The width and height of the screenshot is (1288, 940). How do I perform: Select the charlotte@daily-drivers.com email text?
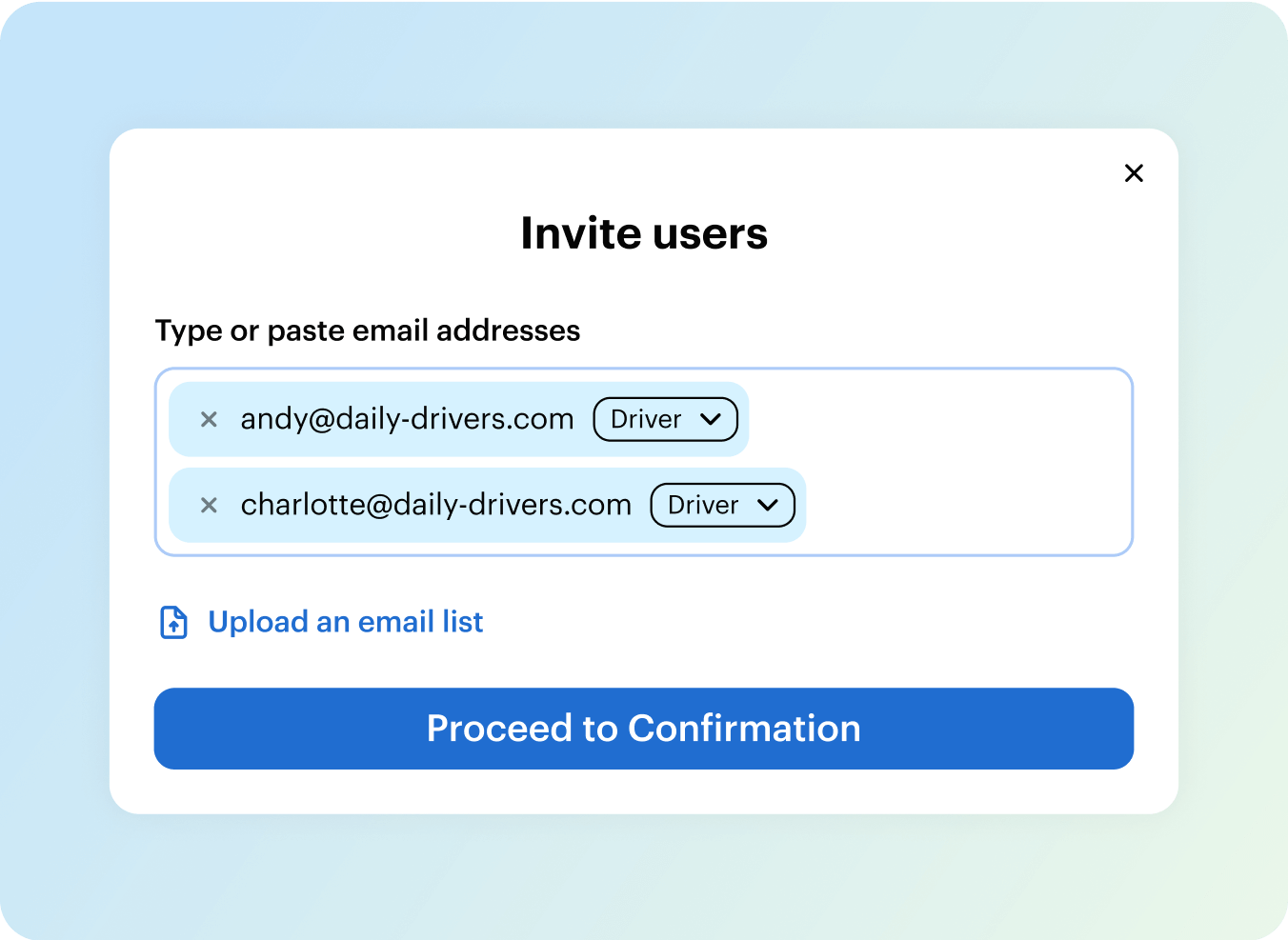436,505
